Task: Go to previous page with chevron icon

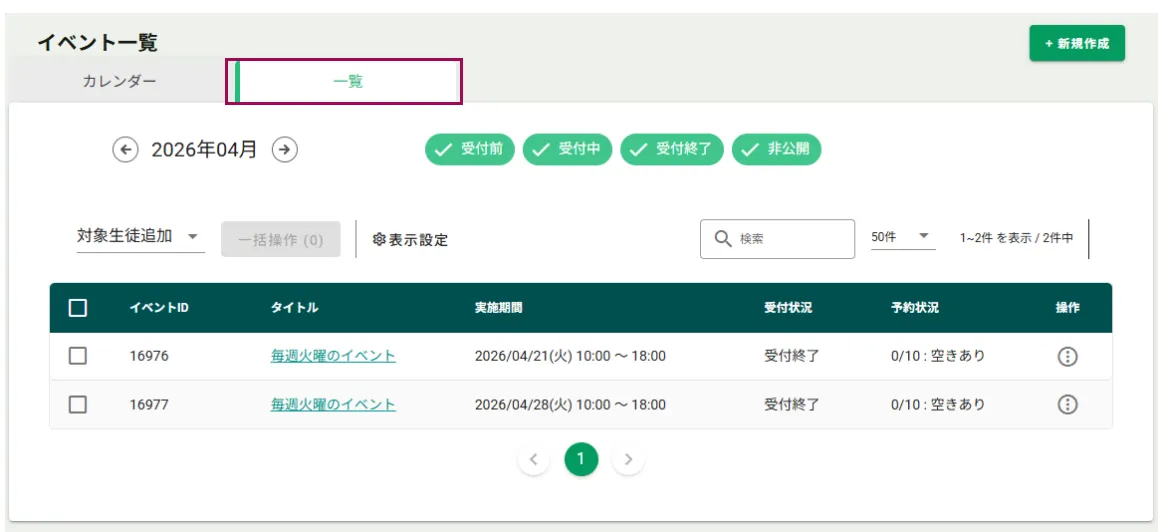Action: tap(534, 460)
